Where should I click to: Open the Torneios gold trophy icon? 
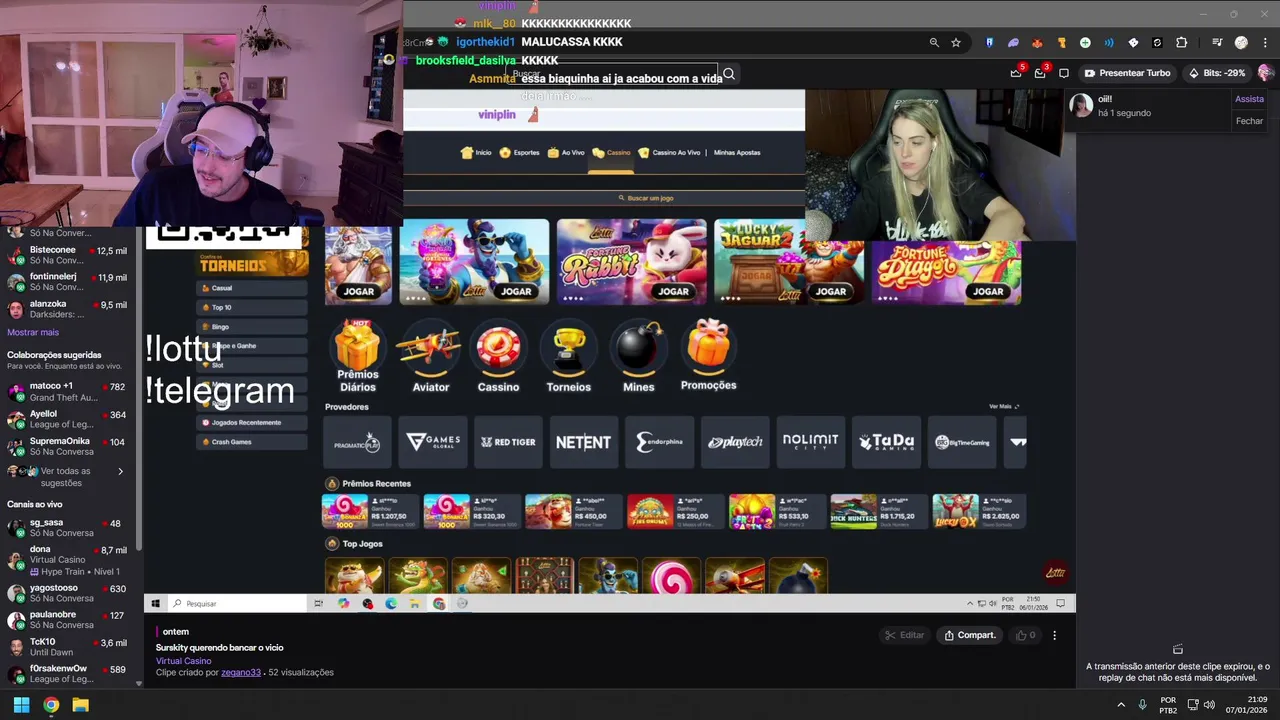click(569, 348)
